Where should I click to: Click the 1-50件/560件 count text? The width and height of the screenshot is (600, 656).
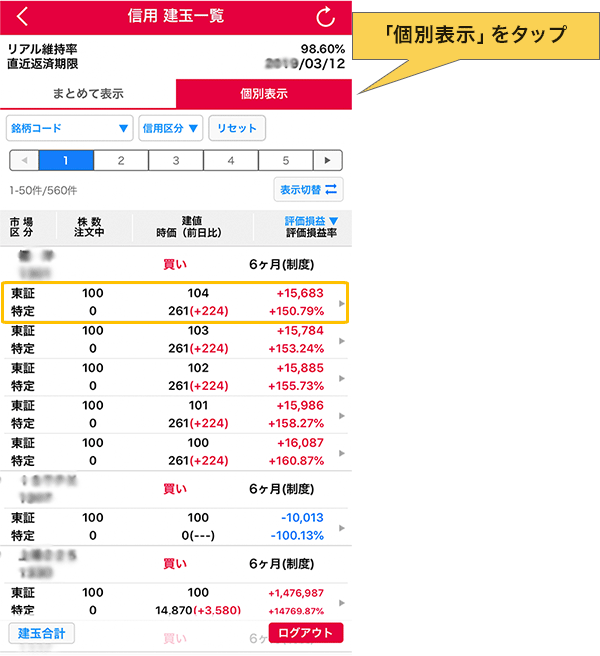pyautogui.click(x=44, y=191)
